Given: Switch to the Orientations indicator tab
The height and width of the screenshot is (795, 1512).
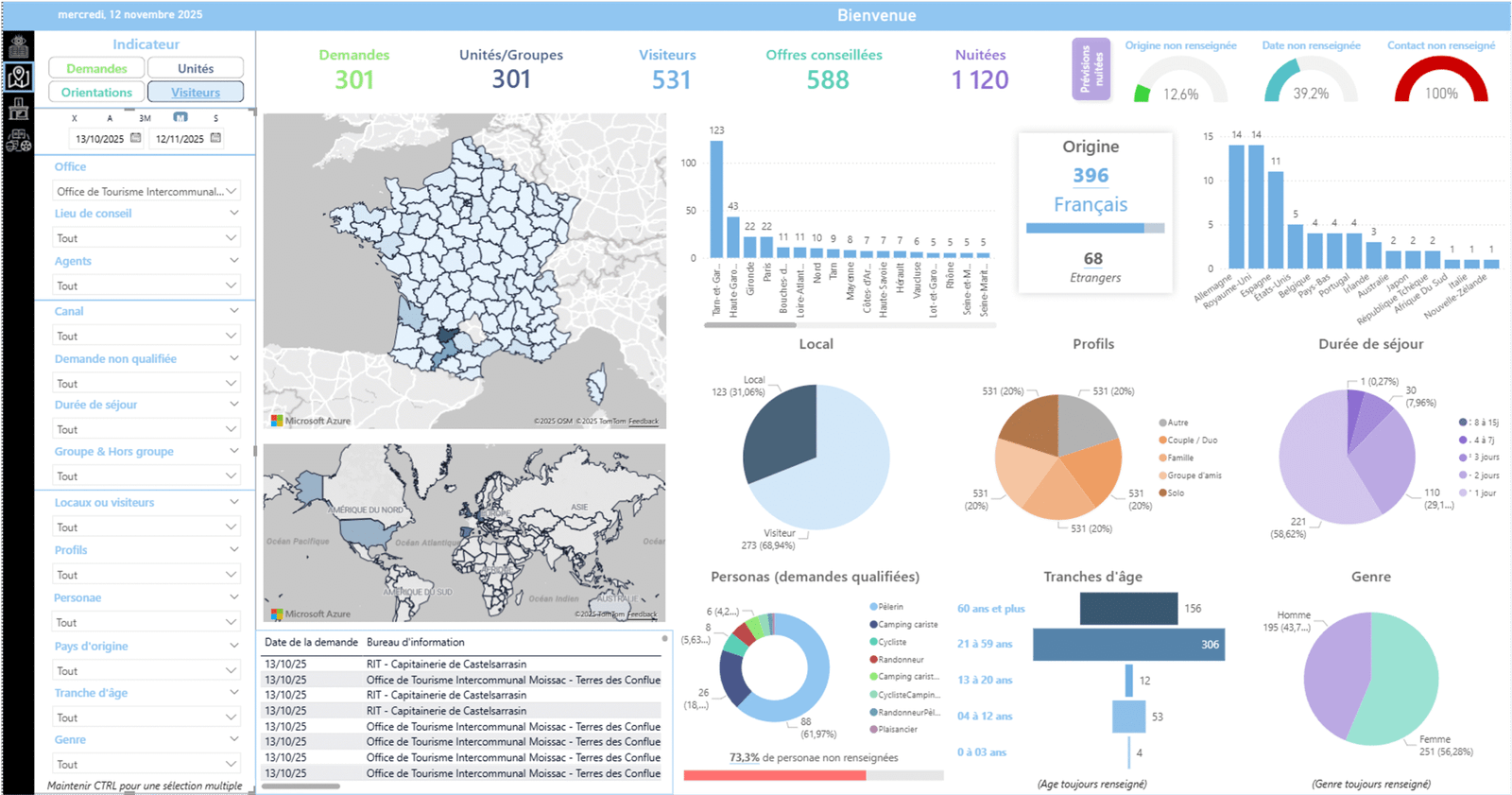Looking at the screenshot, I should click(96, 92).
